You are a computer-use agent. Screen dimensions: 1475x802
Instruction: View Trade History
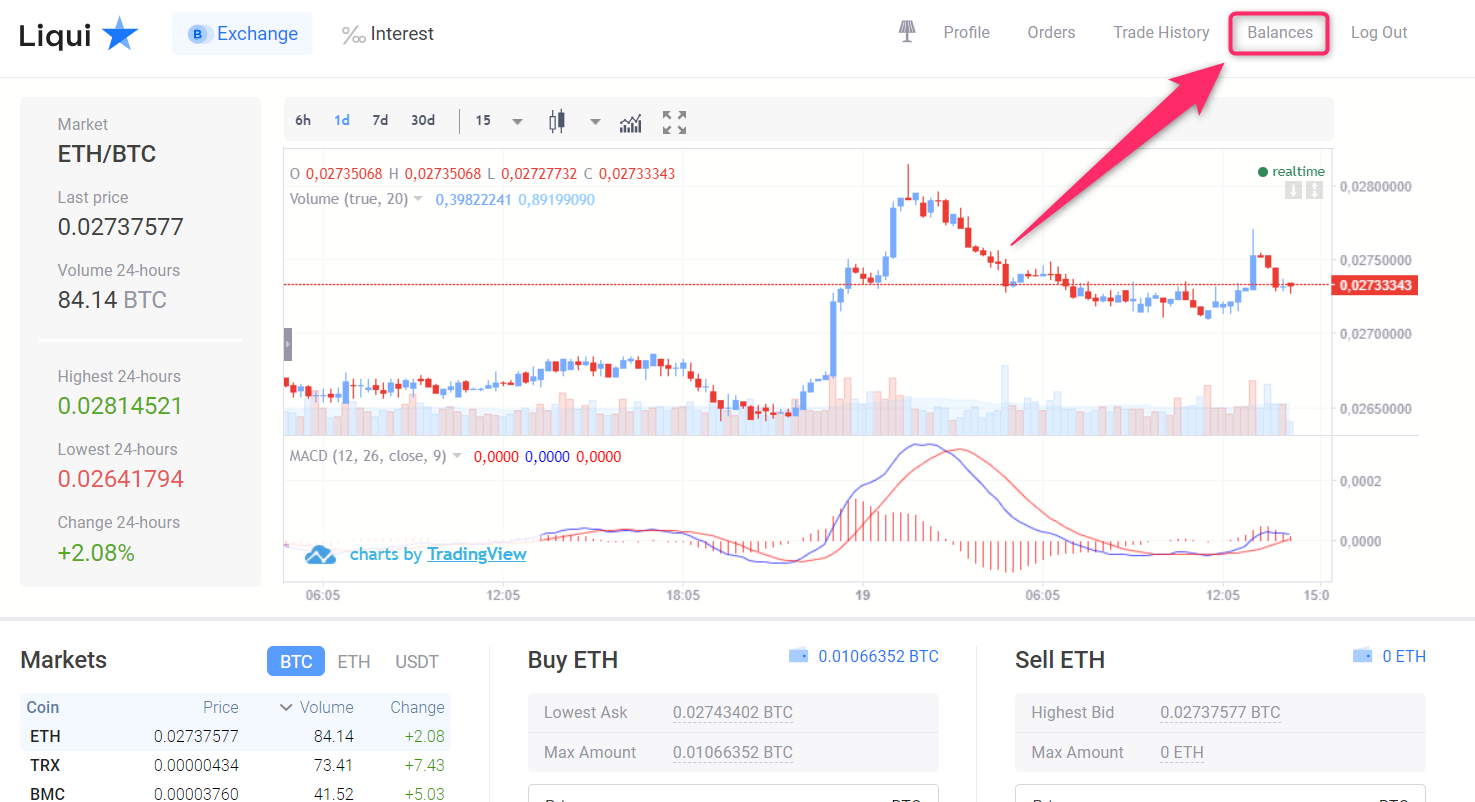pos(1161,32)
